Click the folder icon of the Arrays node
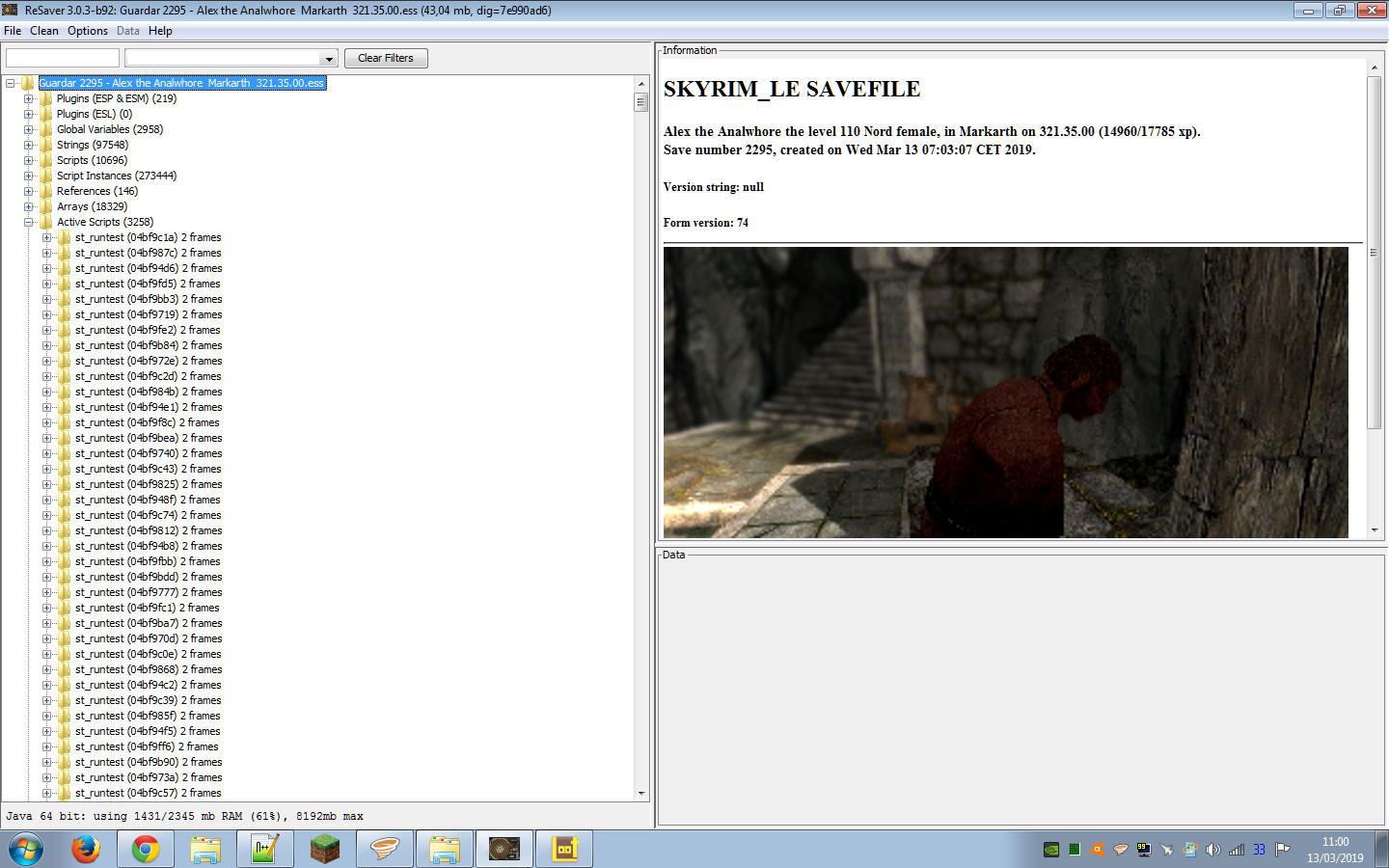The image size is (1389, 868). point(45,206)
